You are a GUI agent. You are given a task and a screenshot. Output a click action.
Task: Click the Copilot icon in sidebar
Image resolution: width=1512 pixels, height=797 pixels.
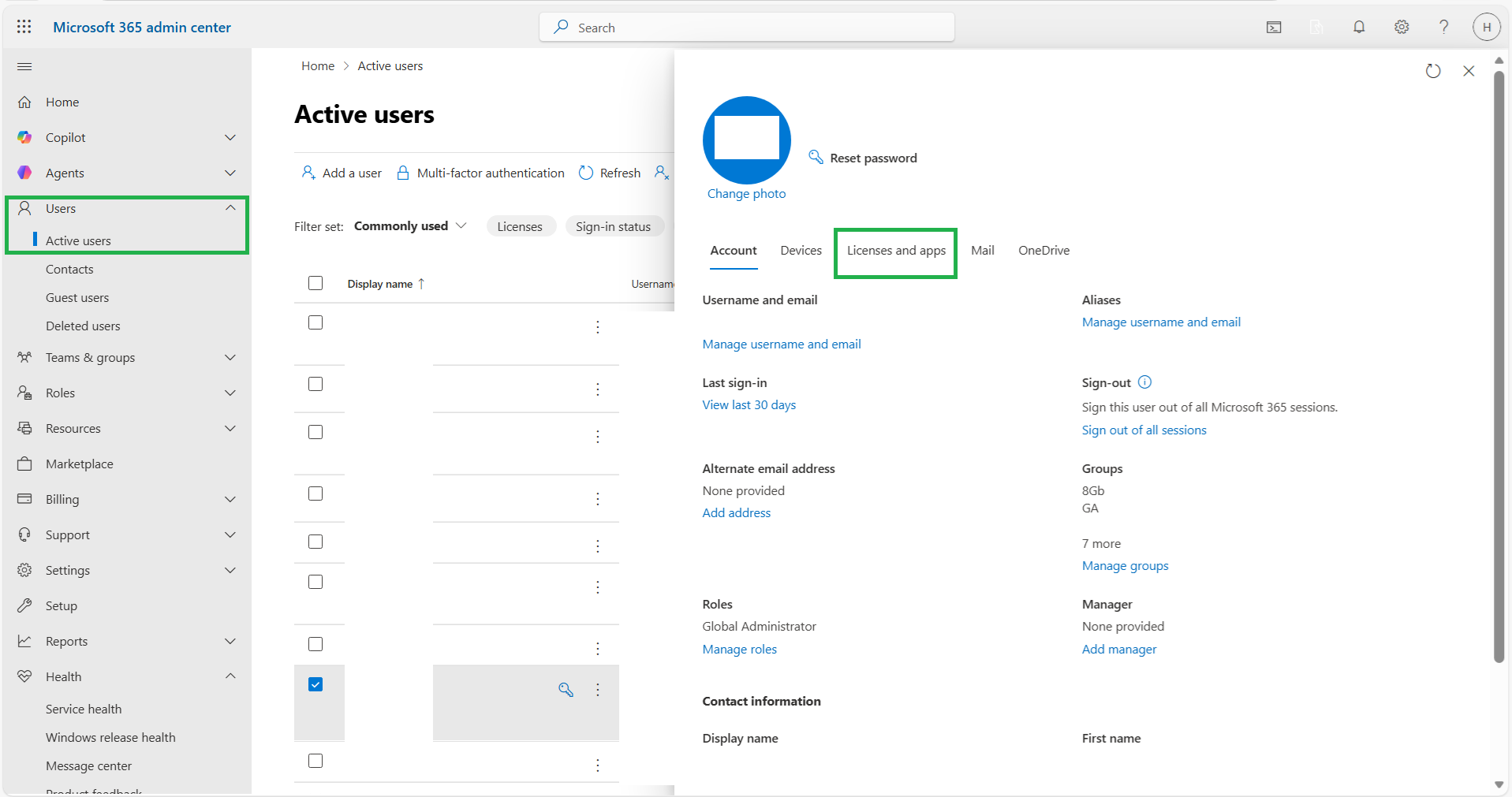pos(24,137)
